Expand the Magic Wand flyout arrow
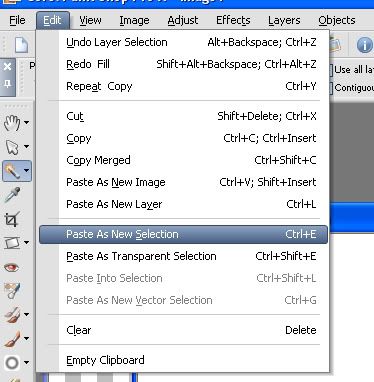Screen dimensions: 374x382 [26, 171]
